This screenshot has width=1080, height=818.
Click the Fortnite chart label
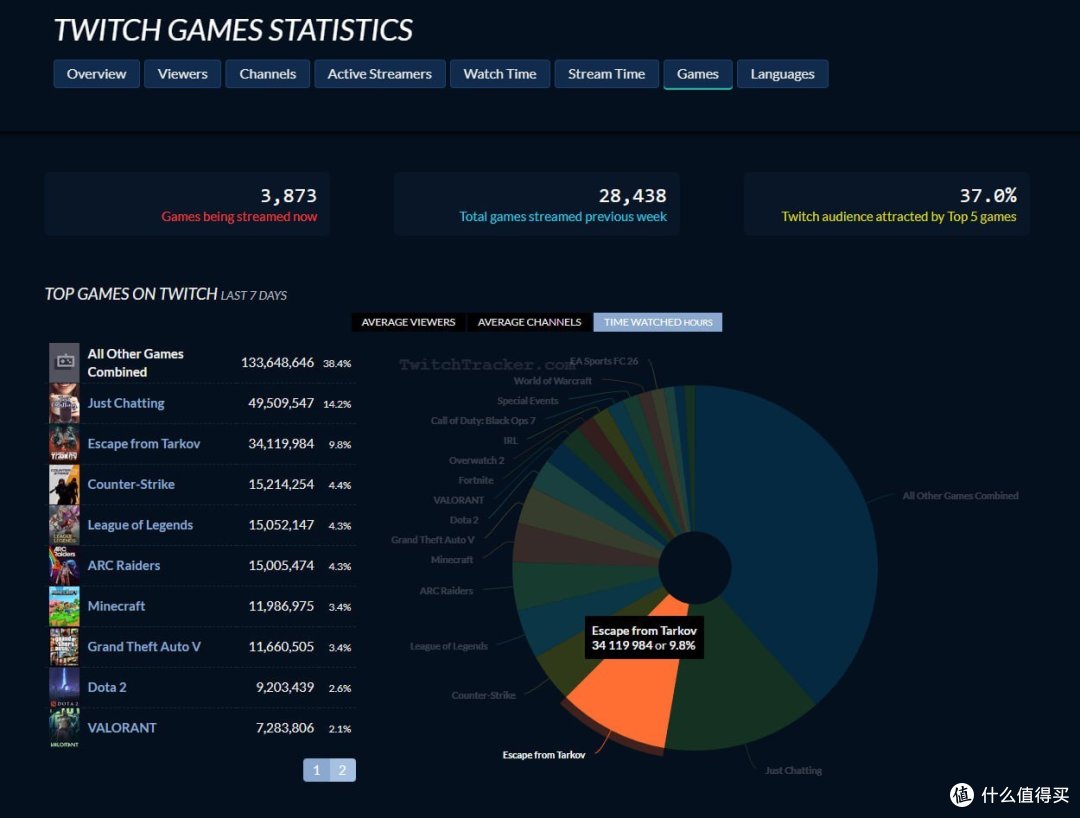click(x=476, y=480)
